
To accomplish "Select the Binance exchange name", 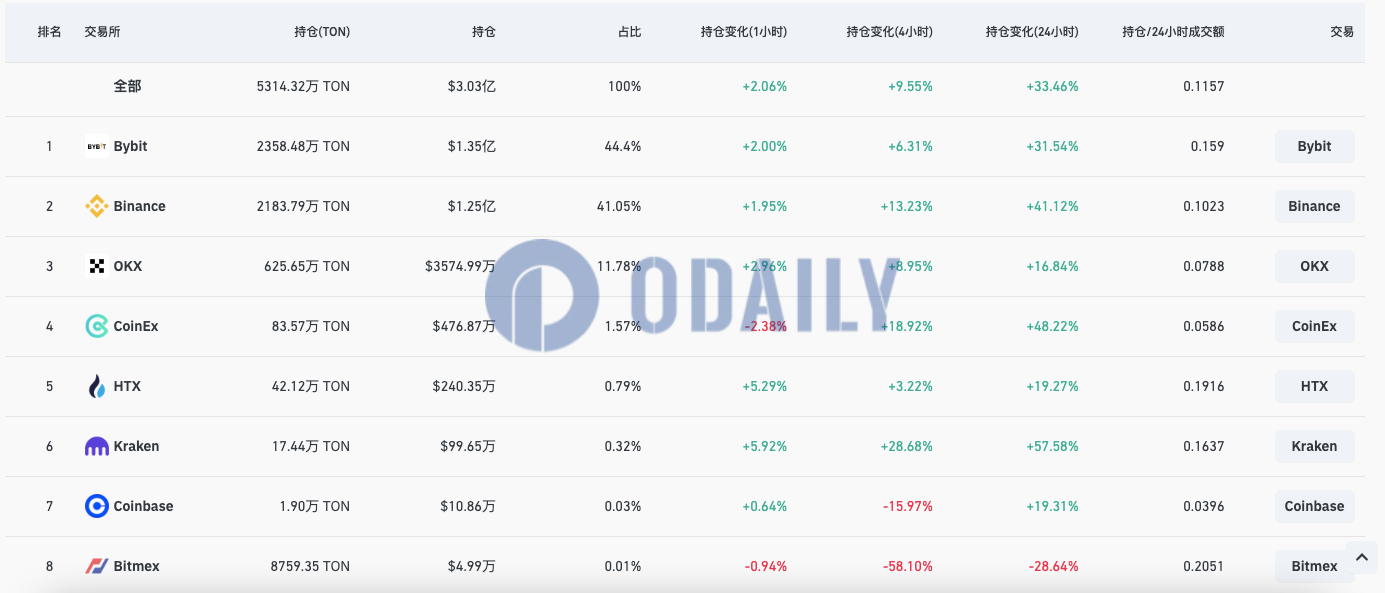I will coord(140,206).
